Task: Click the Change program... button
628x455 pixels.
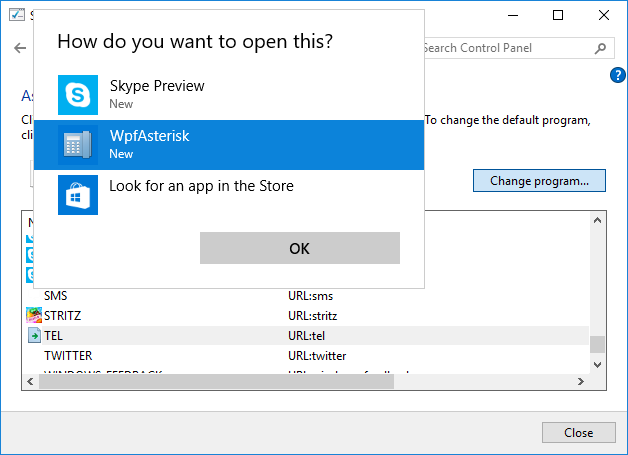Action: coord(539,181)
